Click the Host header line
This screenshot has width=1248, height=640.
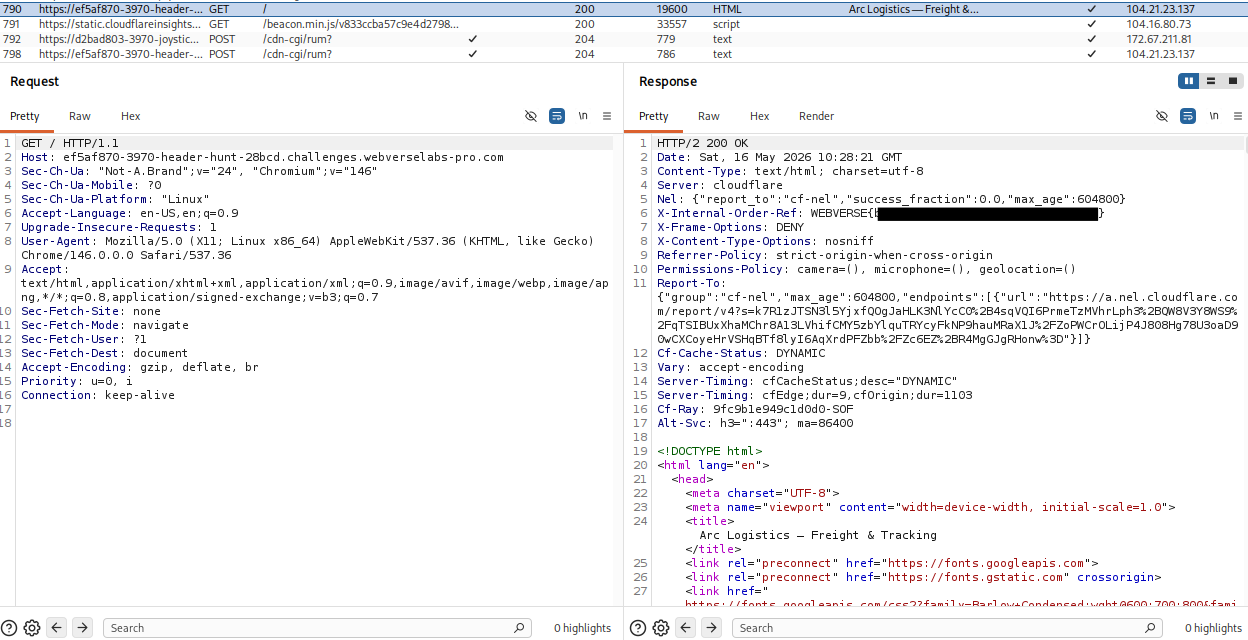click(x=262, y=157)
